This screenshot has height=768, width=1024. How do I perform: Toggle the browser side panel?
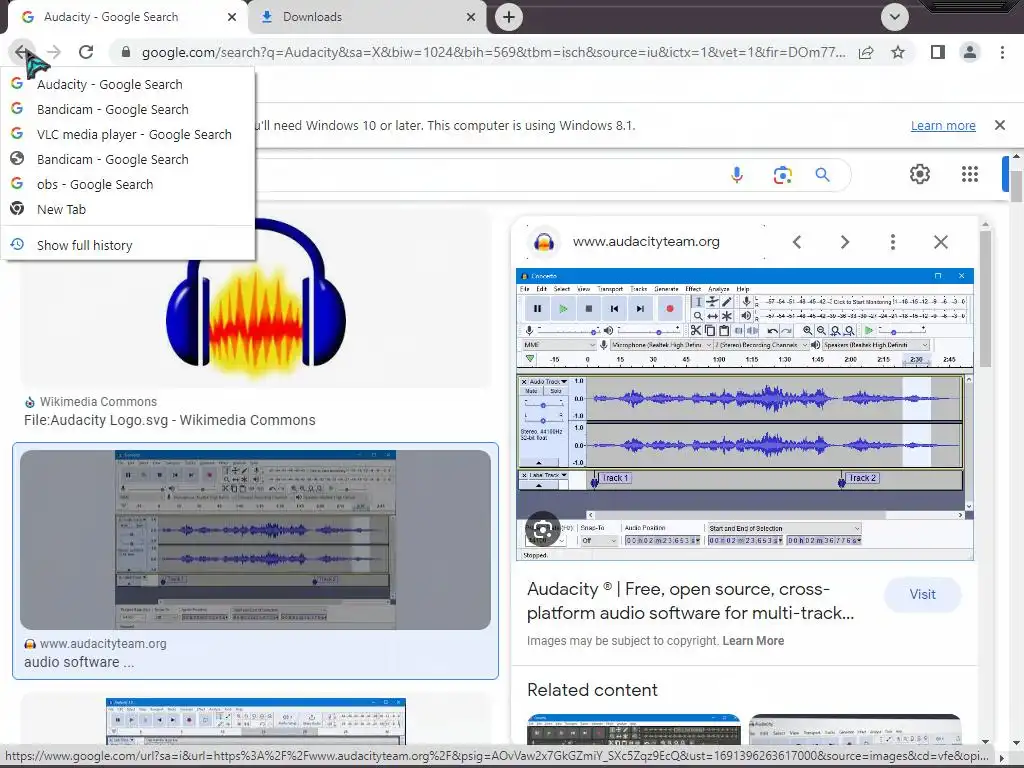(x=937, y=52)
